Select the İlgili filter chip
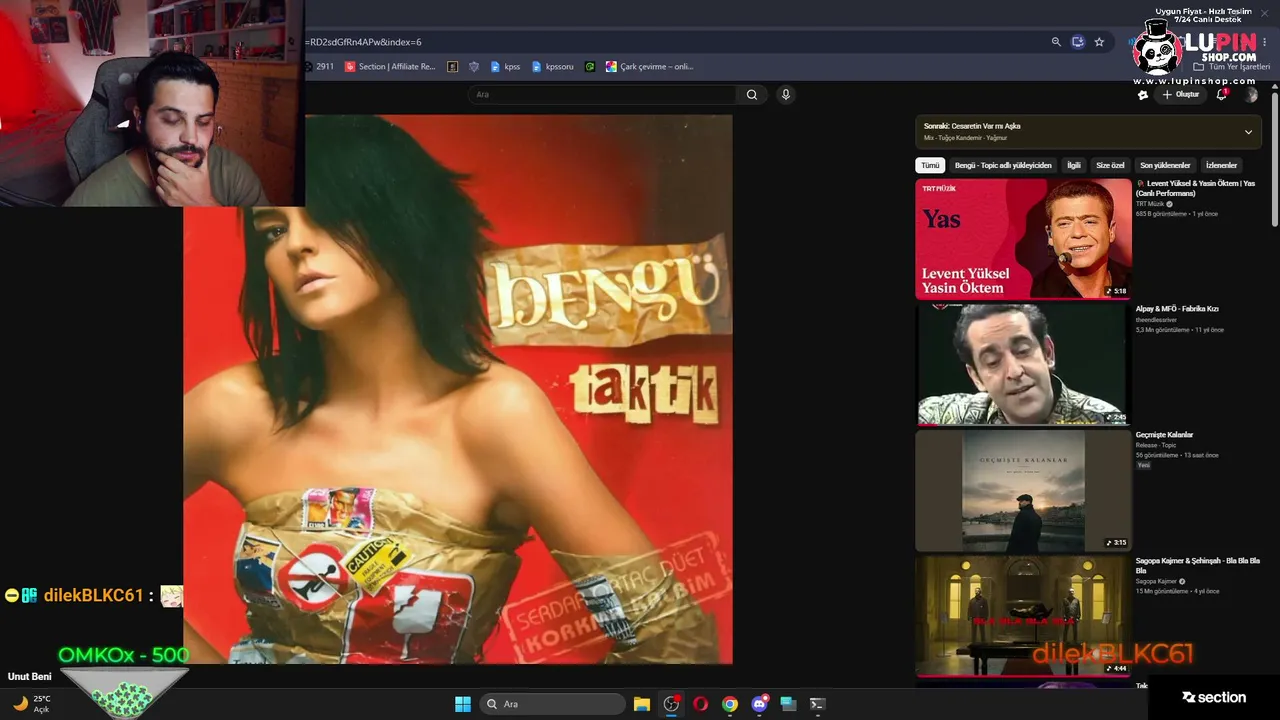This screenshot has width=1280, height=720. [x=1074, y=165]
